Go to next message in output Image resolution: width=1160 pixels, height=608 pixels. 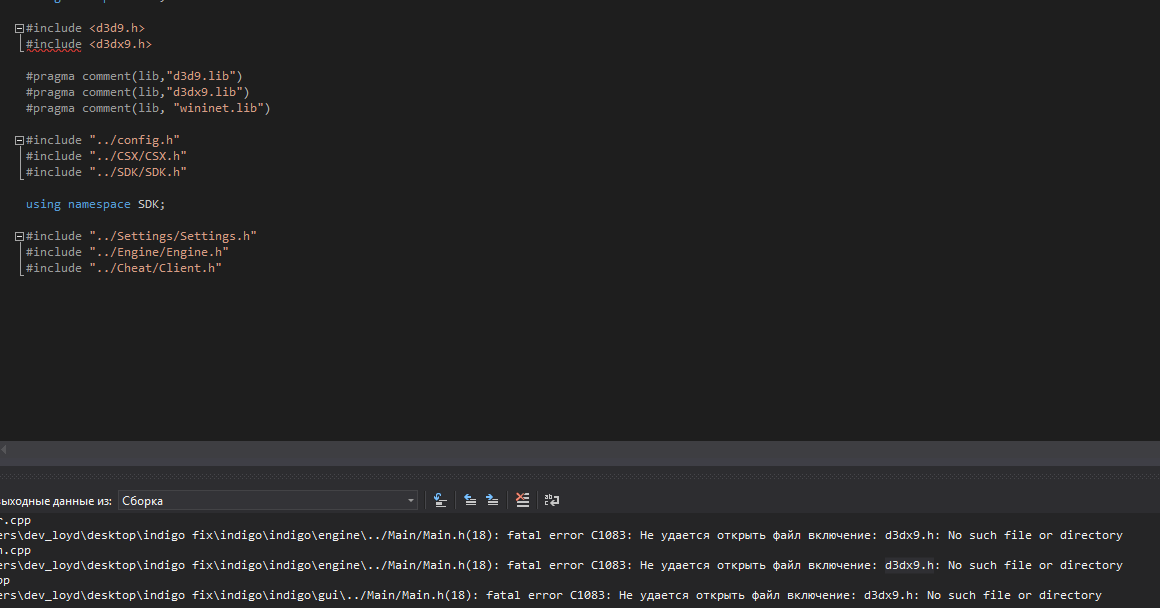pos(492,501)
